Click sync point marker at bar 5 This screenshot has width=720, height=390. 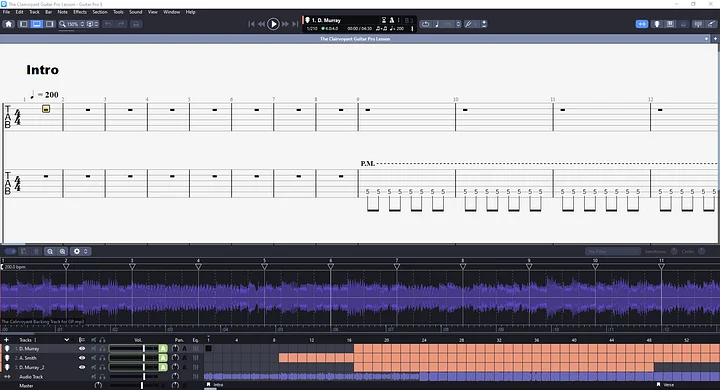[264, 266]
